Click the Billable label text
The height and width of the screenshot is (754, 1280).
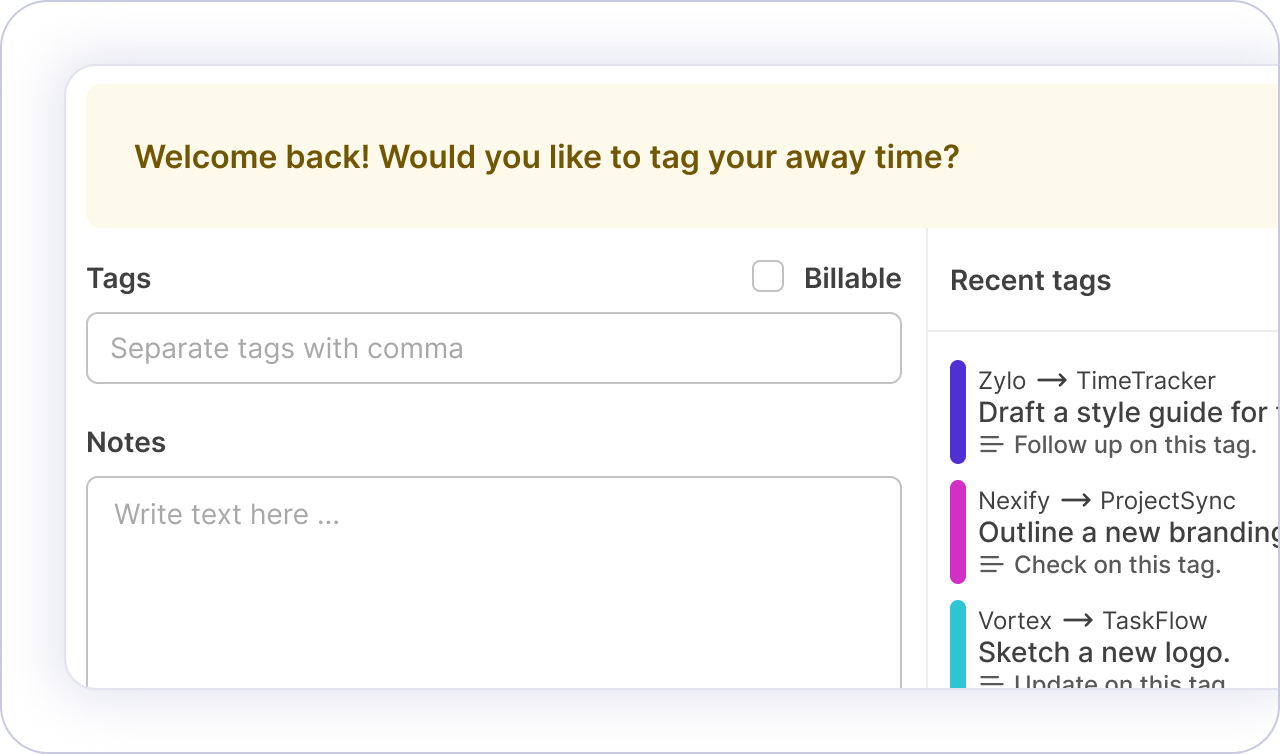(x=852, y=278)
